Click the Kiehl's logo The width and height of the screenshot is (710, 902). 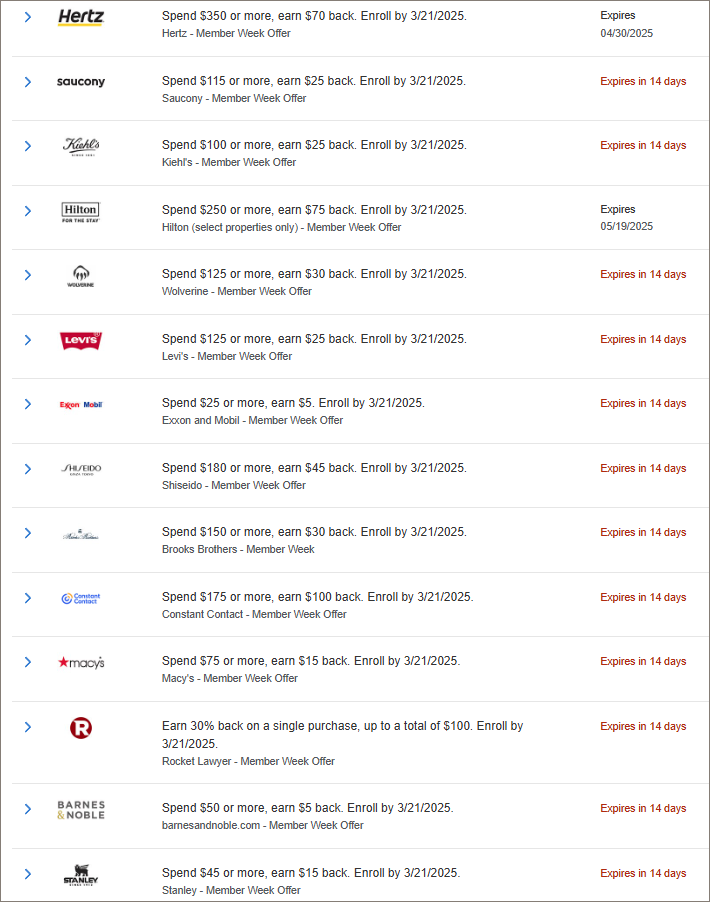(81, 146)
